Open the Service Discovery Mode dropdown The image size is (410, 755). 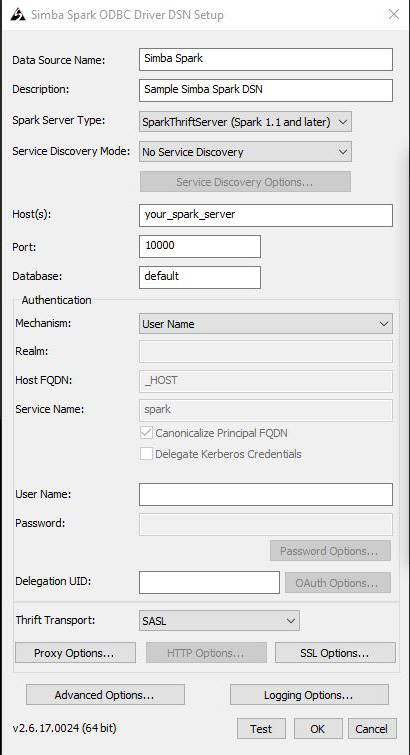[x=245, y=152]
